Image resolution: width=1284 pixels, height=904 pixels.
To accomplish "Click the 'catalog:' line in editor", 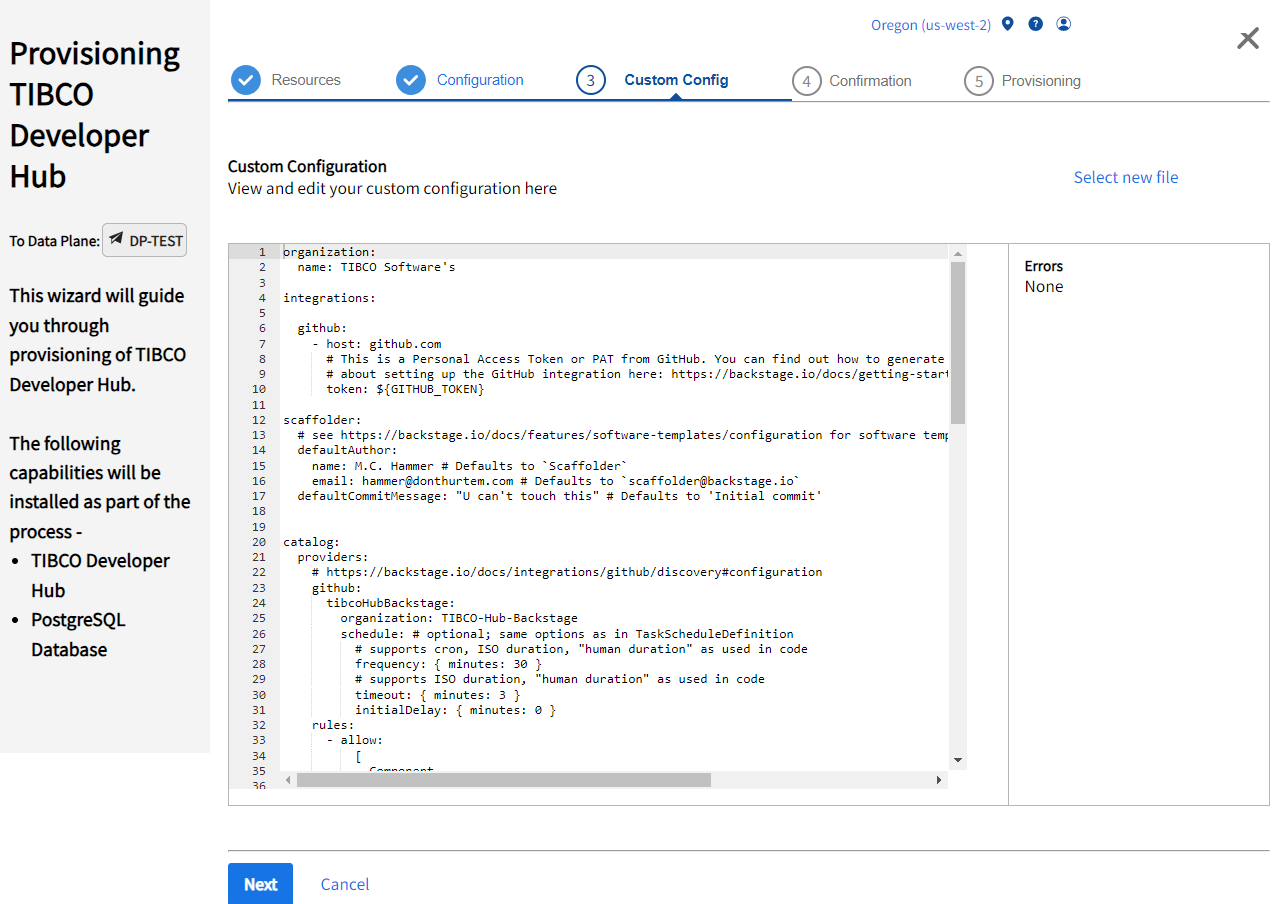I will (311, 542).
